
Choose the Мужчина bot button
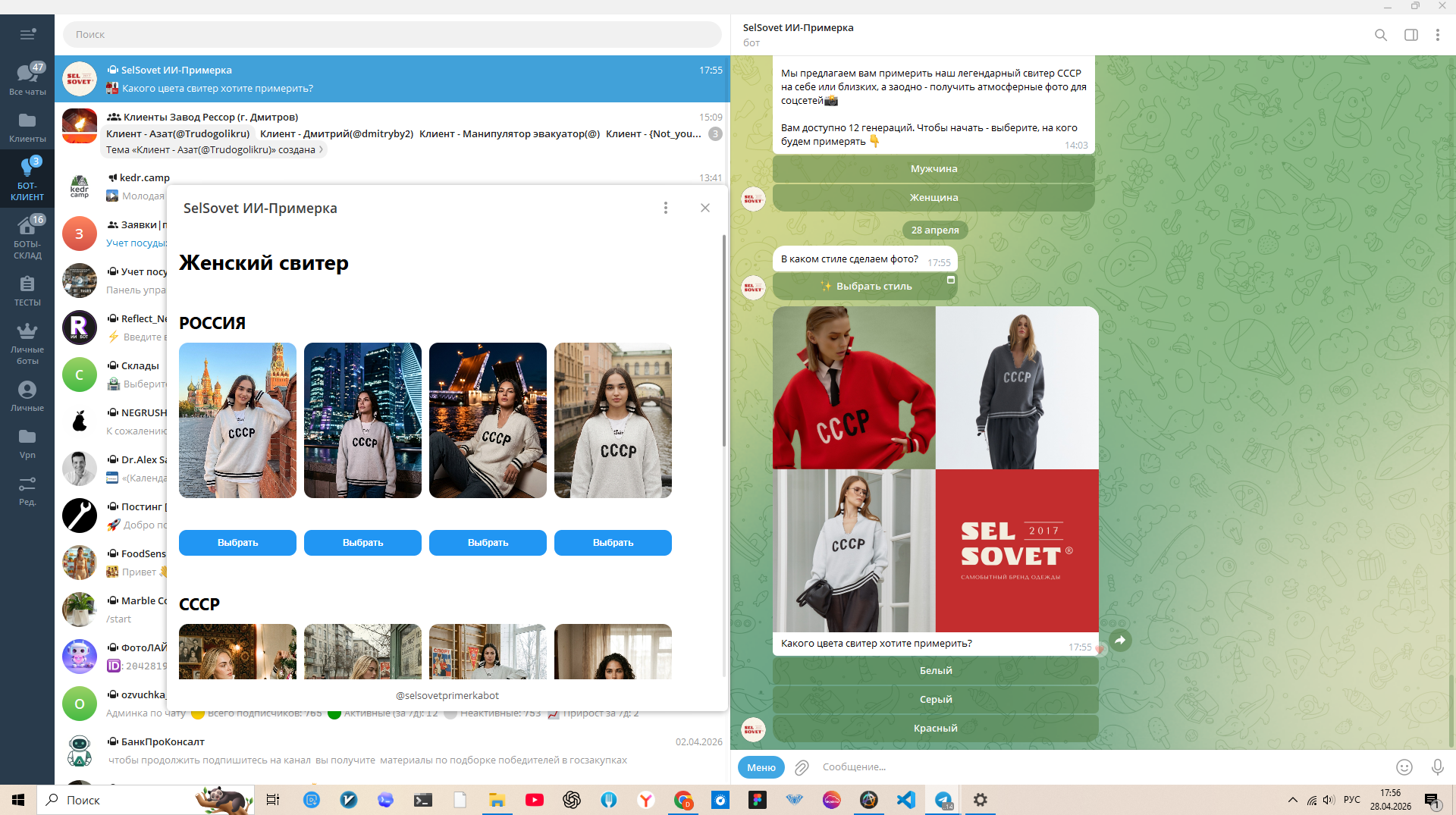click(x=934, y=168)
